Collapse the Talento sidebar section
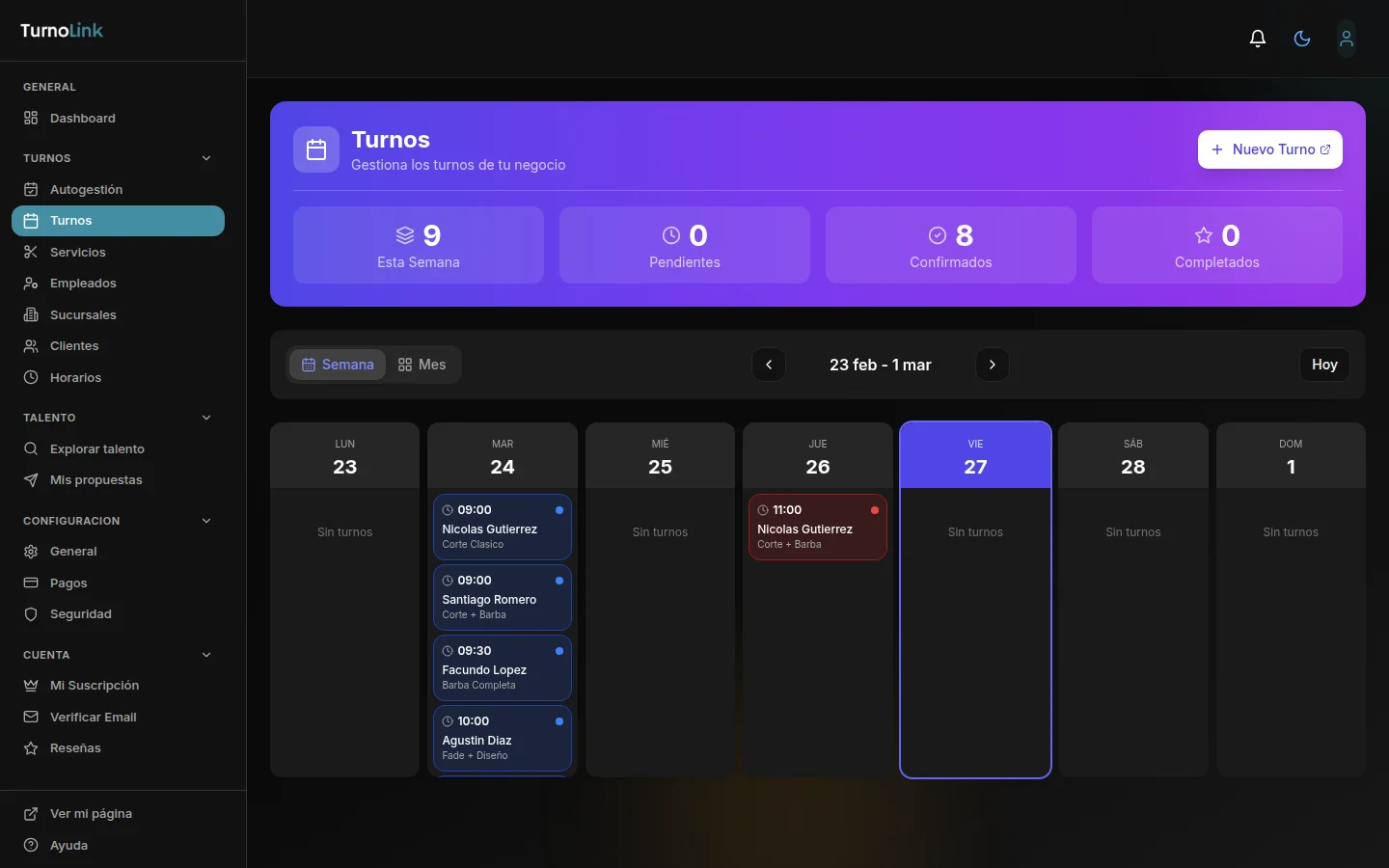The width and height of the screenshot is (1389, 868). pos(206,418)
